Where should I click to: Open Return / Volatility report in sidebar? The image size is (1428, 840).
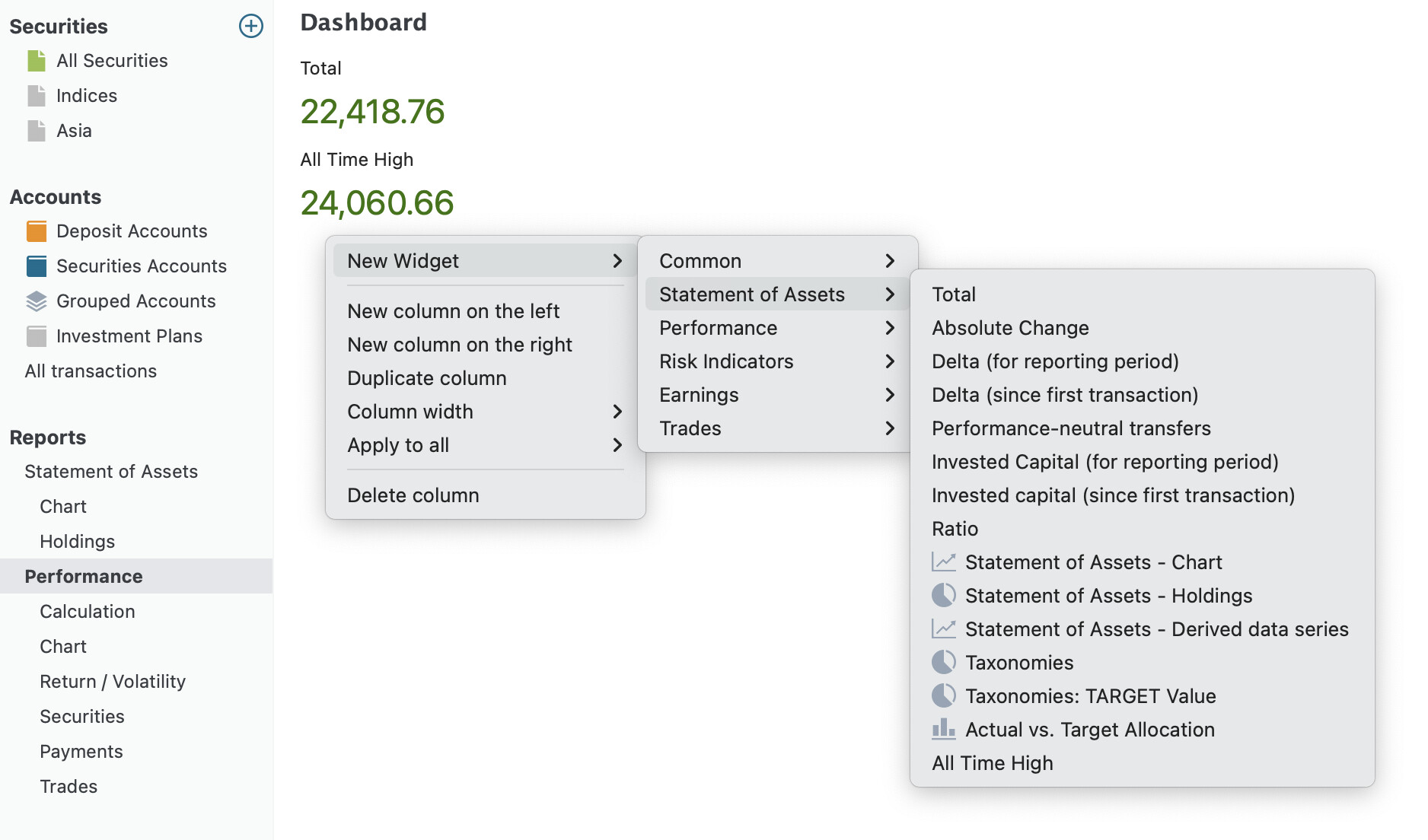[113, 682]
